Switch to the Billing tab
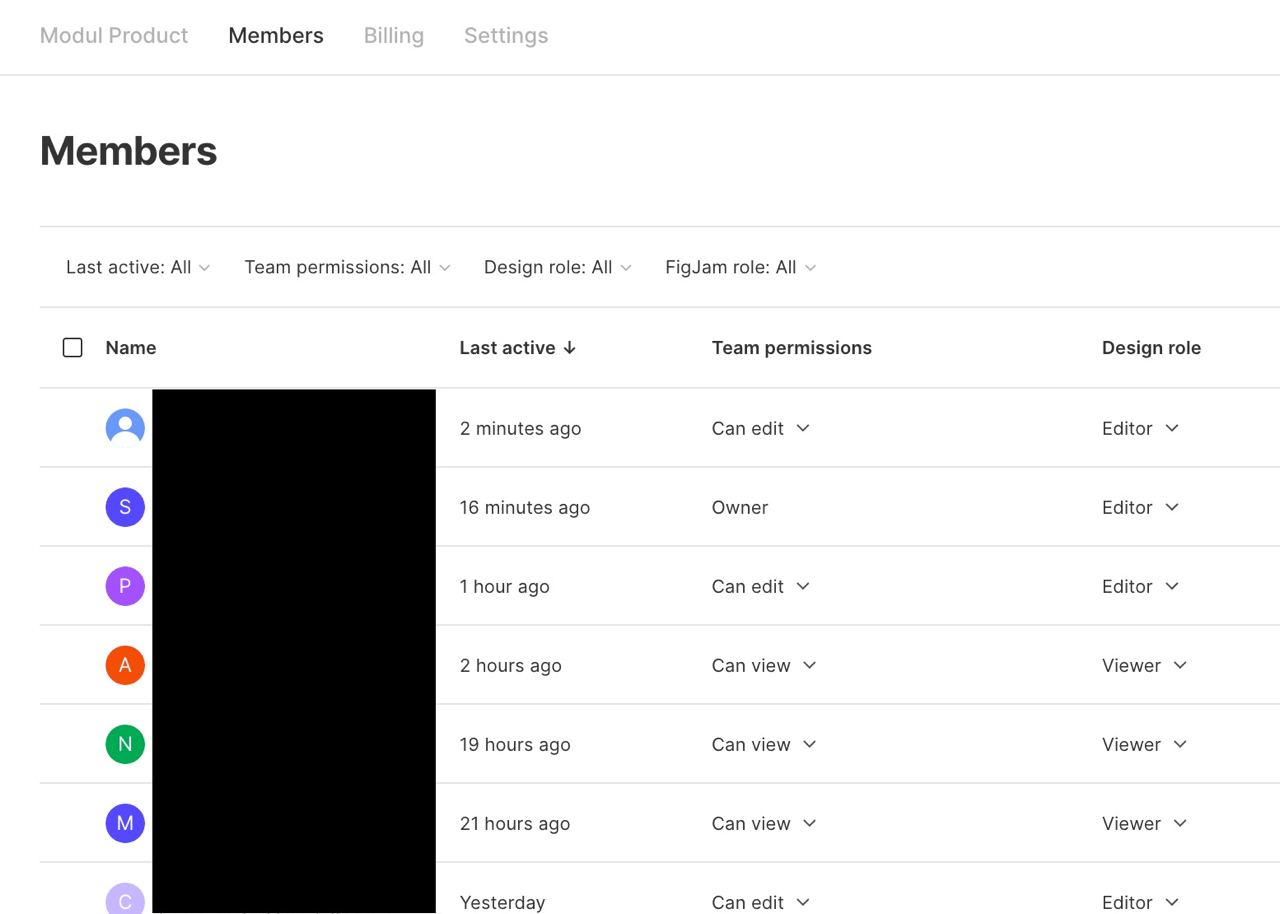 [x=394, y=36]
